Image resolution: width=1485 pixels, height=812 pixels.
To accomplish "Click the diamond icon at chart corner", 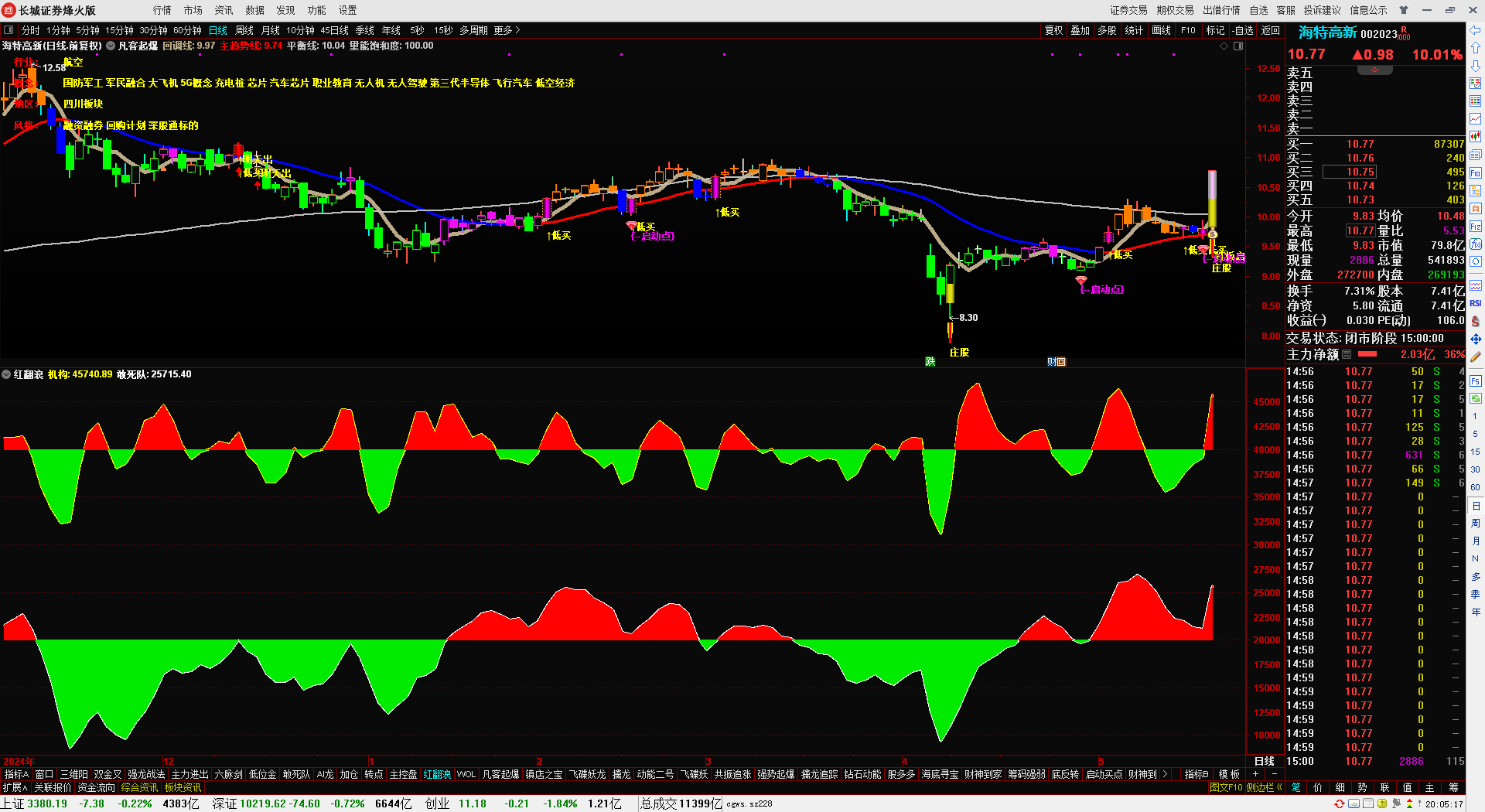I will [1224, 46].
